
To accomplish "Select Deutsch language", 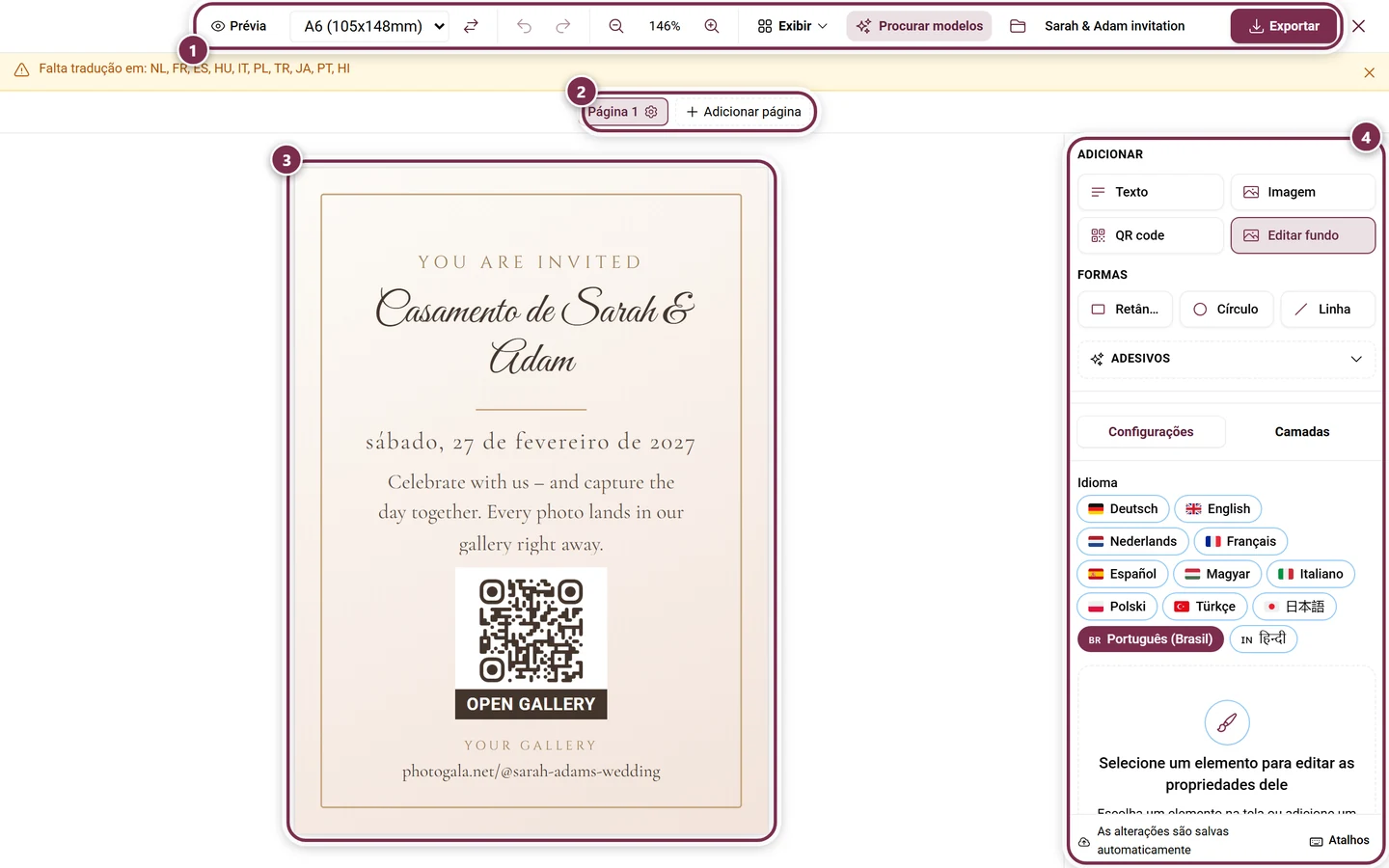I will 1123,509.
